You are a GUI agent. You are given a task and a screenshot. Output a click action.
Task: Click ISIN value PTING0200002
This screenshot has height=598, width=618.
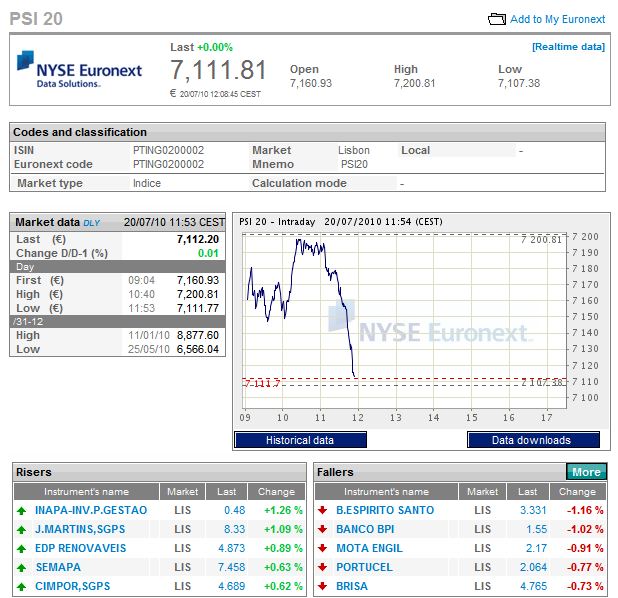168,150
